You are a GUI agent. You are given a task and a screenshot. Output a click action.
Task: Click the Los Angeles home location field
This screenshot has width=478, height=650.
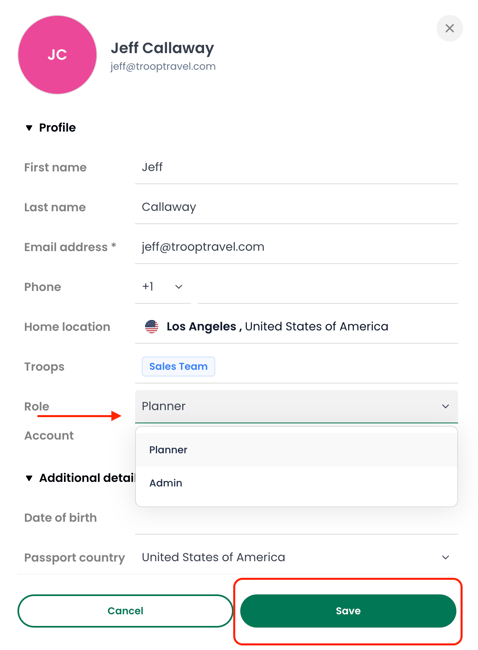point(296,327)
